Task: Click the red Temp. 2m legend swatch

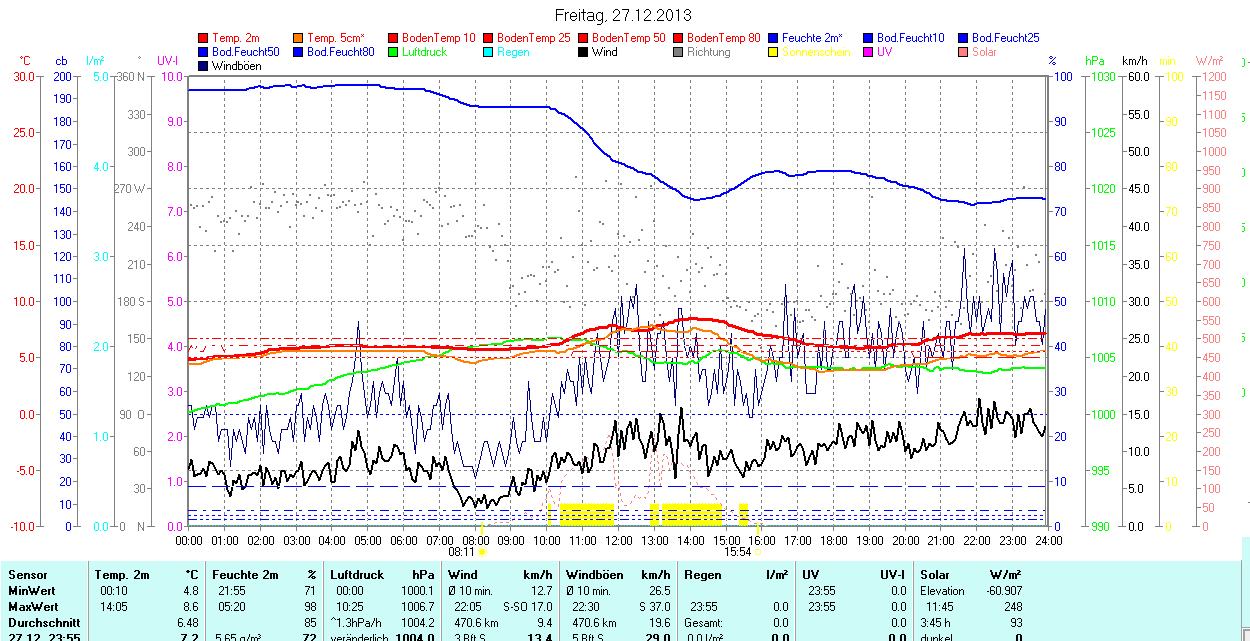Action: (x=204, y=38)
